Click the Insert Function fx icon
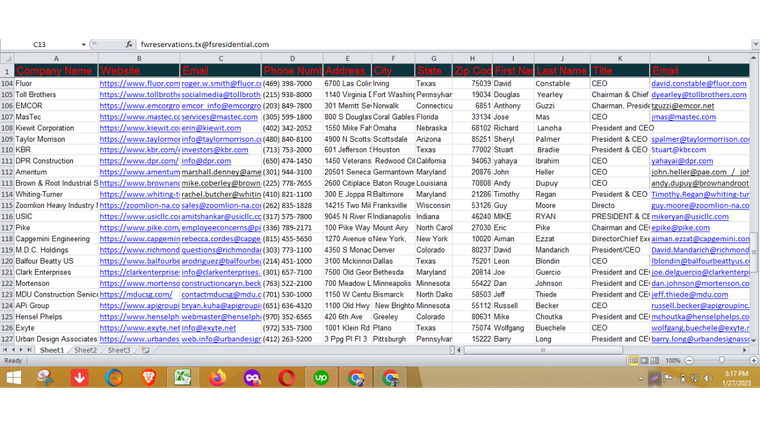The height and width of the screenshot is (427, 760). (x=130, y=45)
